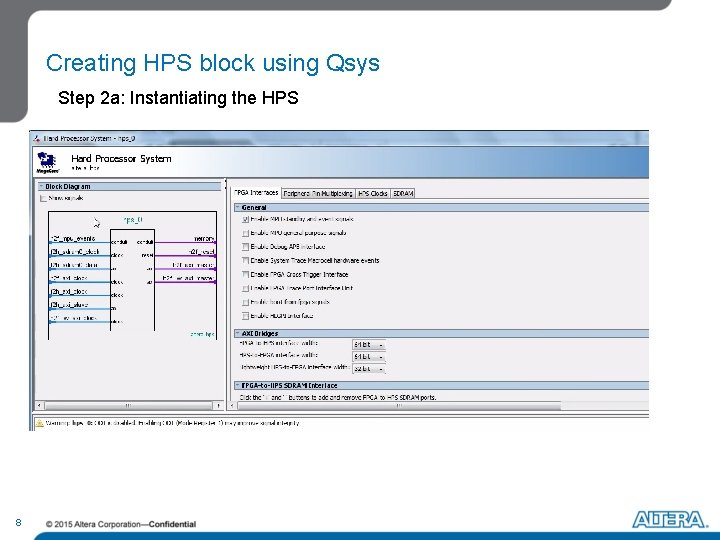The height and width of the screenshot is (540, 720).
Task: Switch to the SDRAM tab
Action: (x=403, y=194)
